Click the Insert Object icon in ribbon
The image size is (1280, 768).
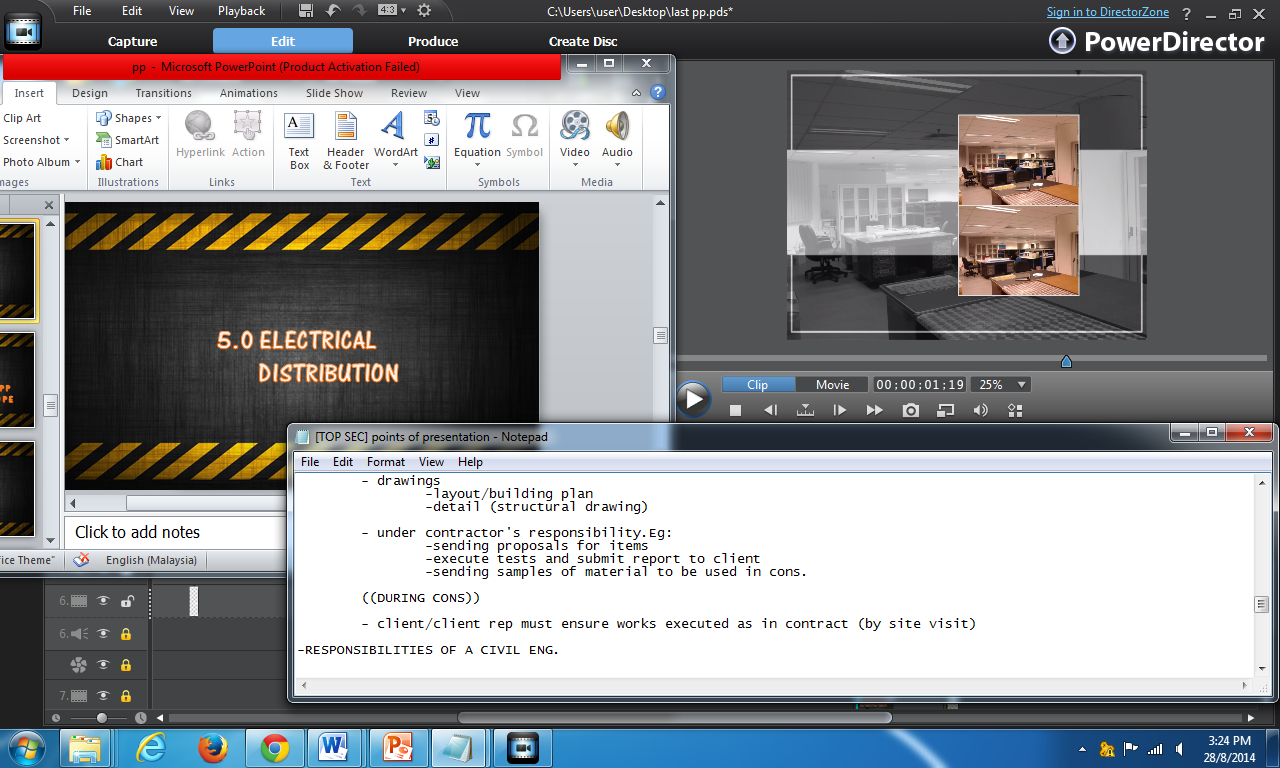(432, 162)
